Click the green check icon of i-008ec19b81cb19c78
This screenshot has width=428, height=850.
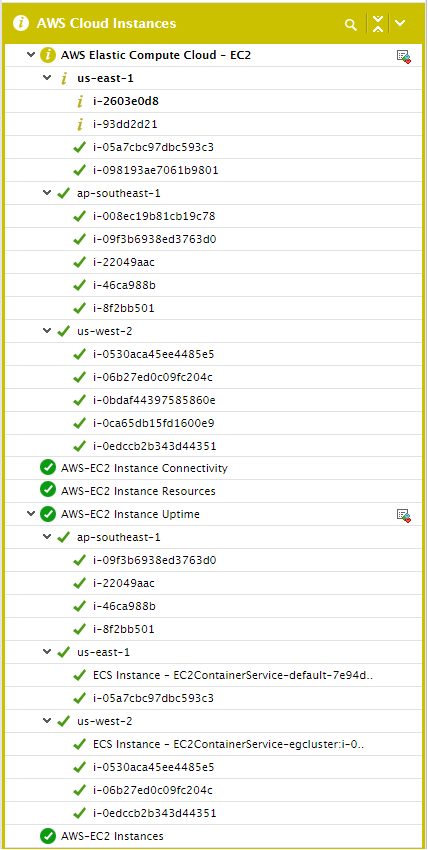pyautogui.click(x=80, y=216)
